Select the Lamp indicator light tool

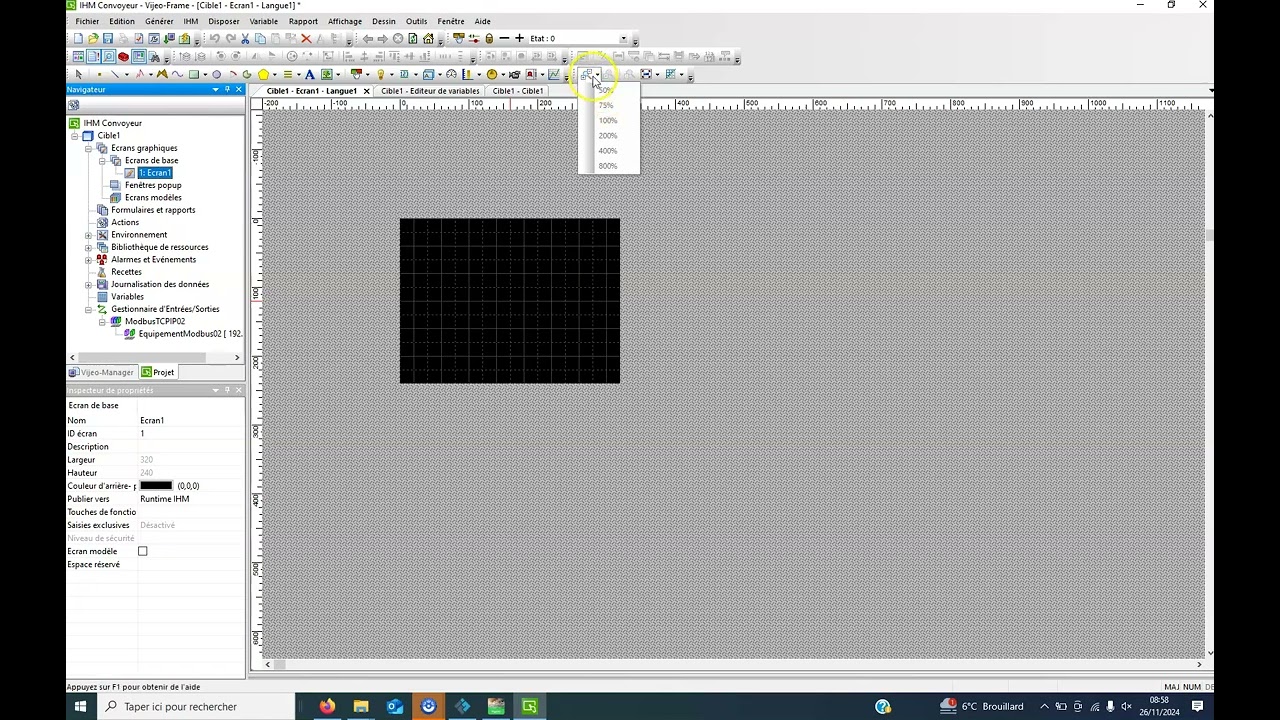tap(380, 74)
